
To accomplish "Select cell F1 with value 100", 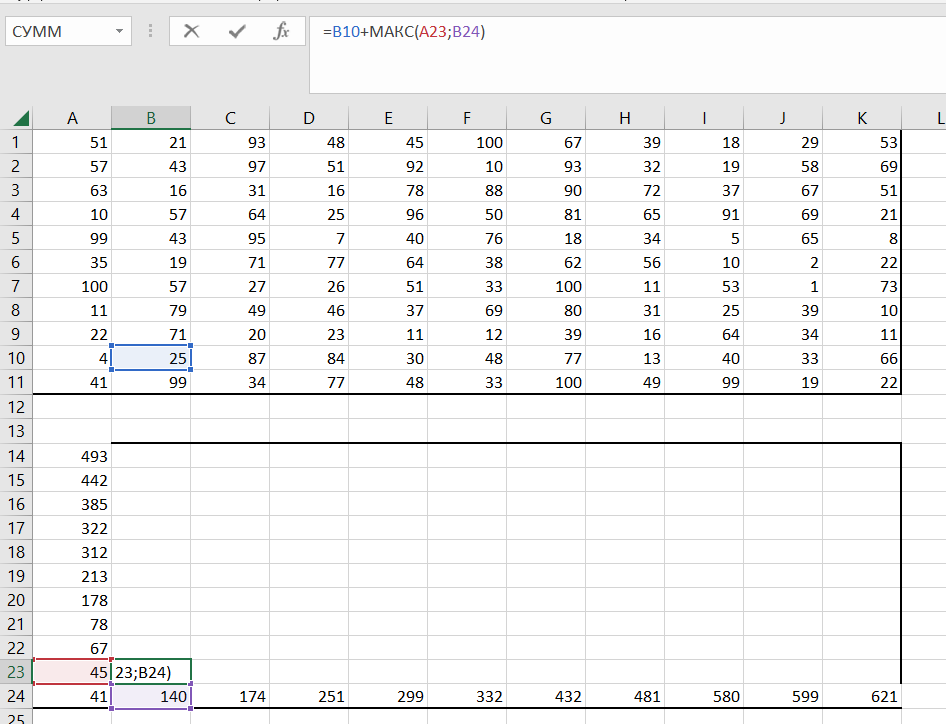I will pos(467,143).
